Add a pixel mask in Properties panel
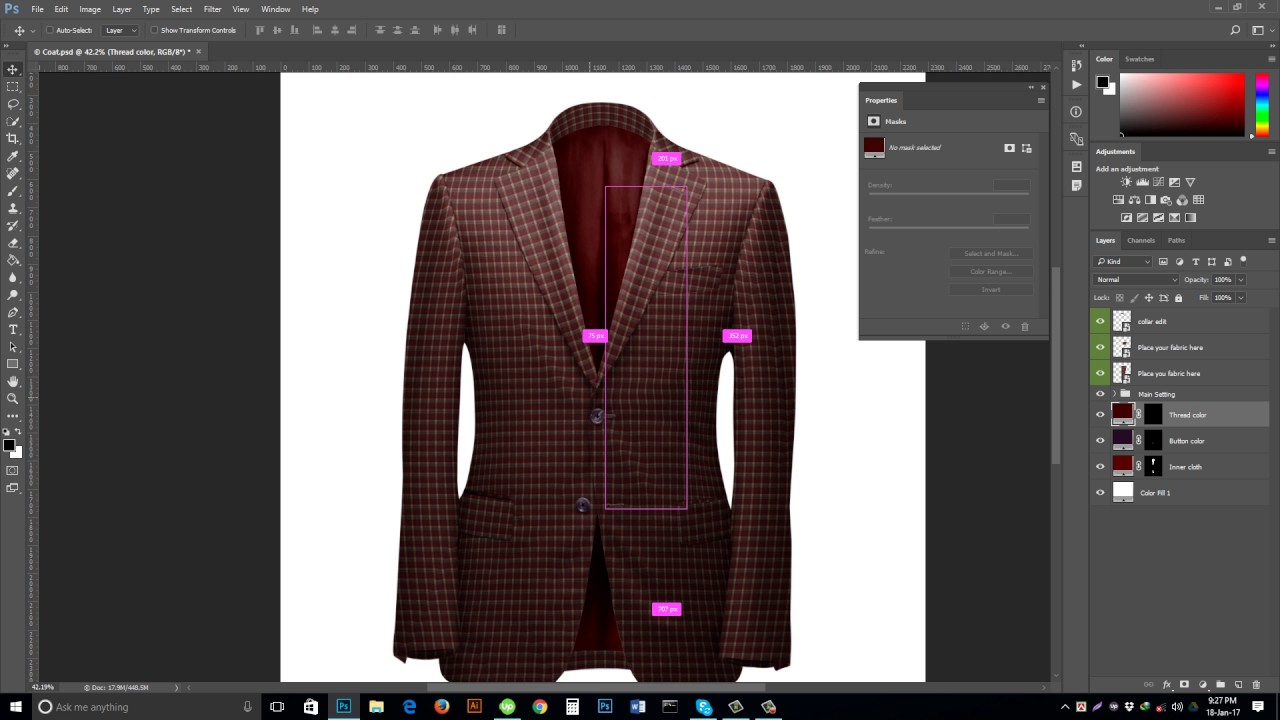The image size is (1280, 720). pyautogui.click(x=1009, y=148)
